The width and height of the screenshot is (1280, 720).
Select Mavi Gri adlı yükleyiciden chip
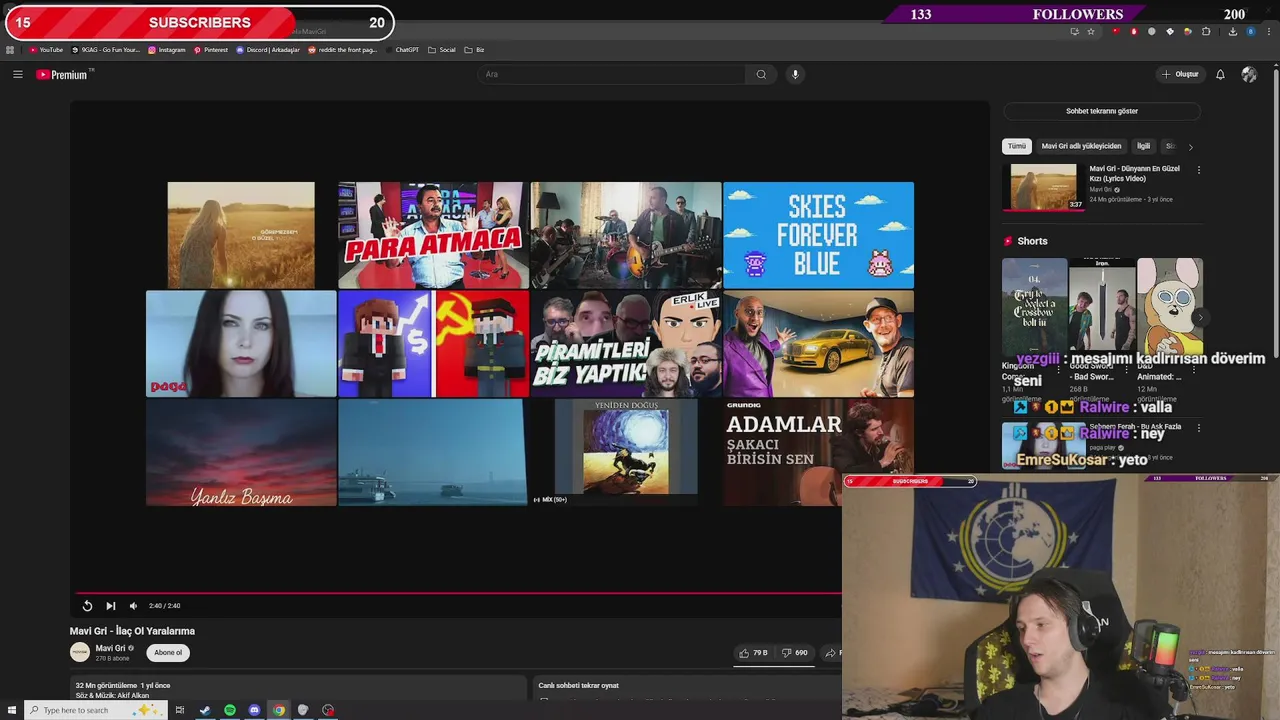pos(1081,146)
